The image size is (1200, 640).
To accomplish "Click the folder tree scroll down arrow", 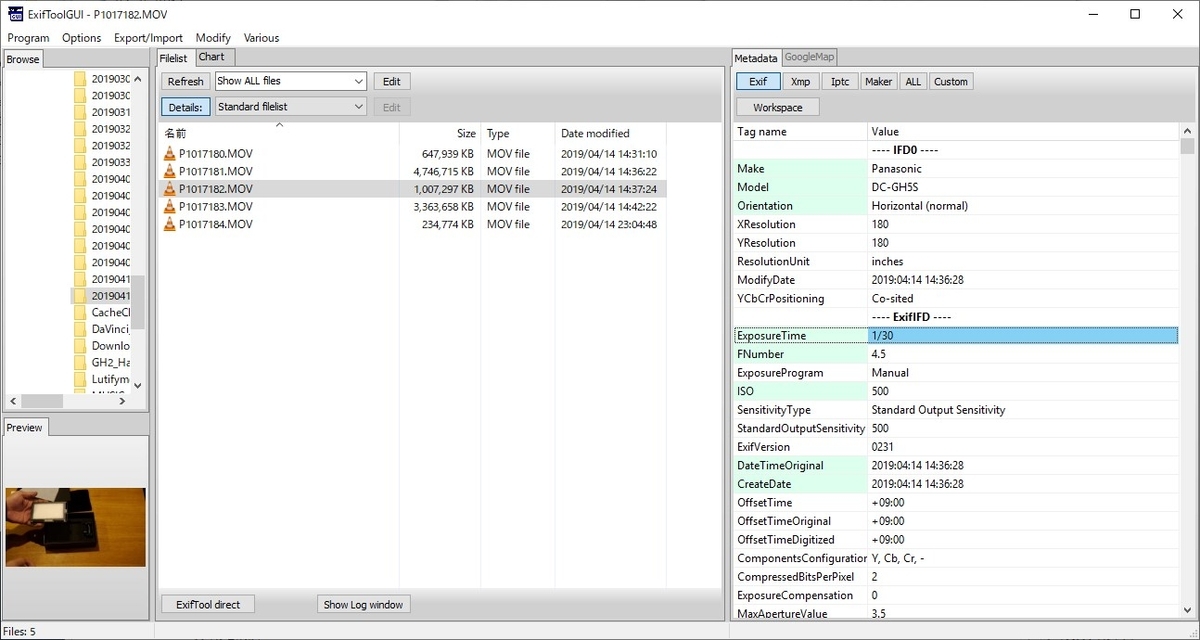I will [138, 385].
